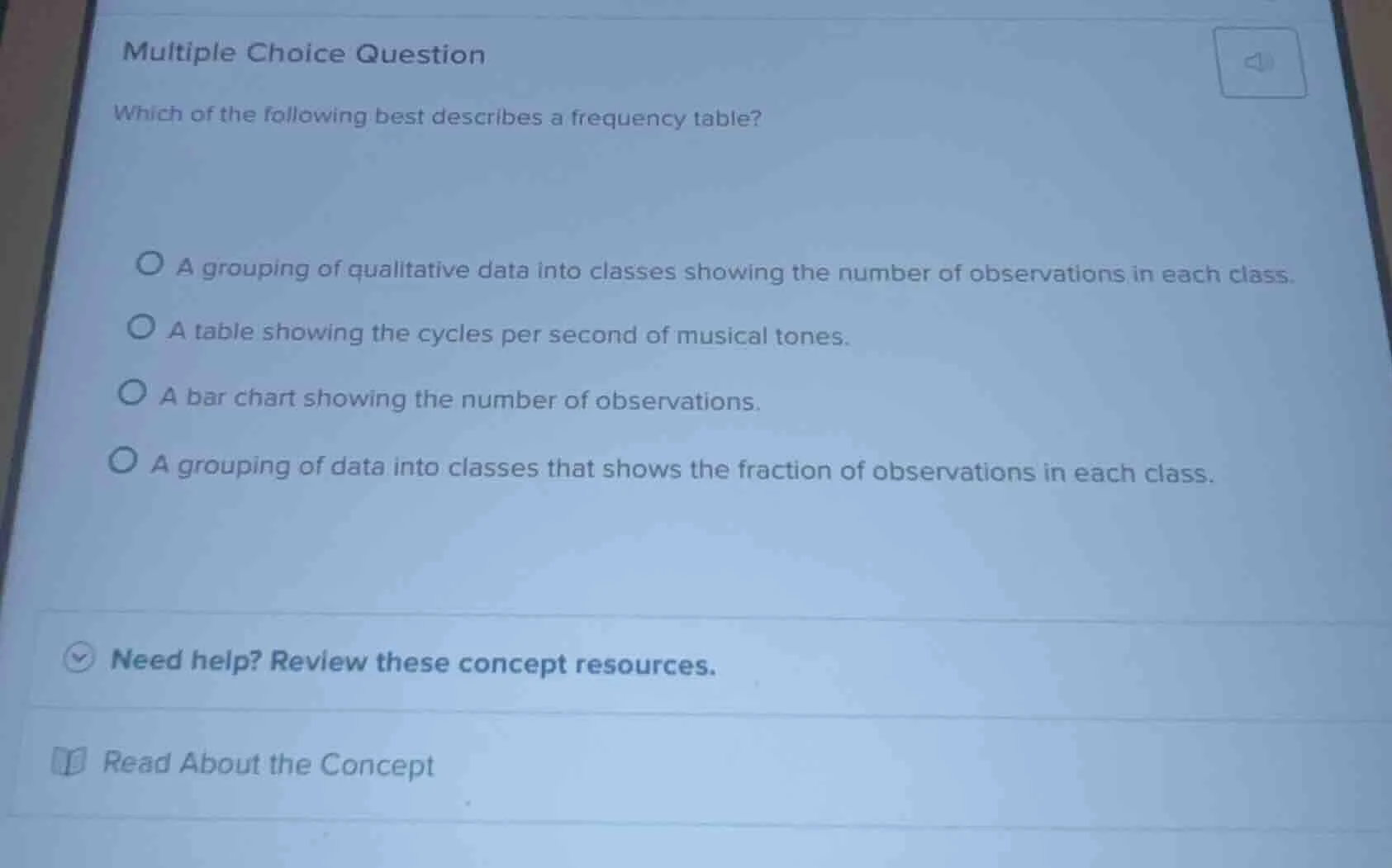Expand the Read About the Concept section
Image resolution: width=1392 pixels, height=868 pixels.
tap(268, 764)
